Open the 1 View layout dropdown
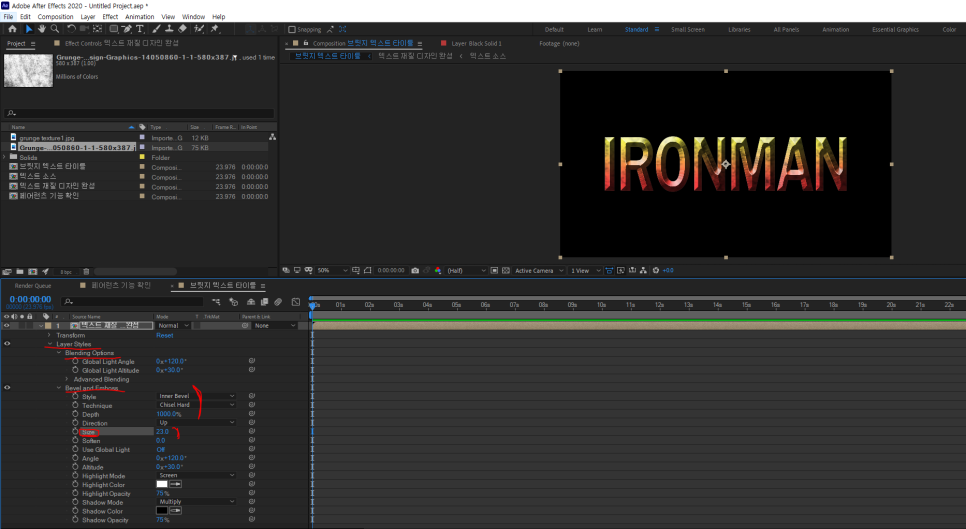966x529 pixels. point(585,270)
